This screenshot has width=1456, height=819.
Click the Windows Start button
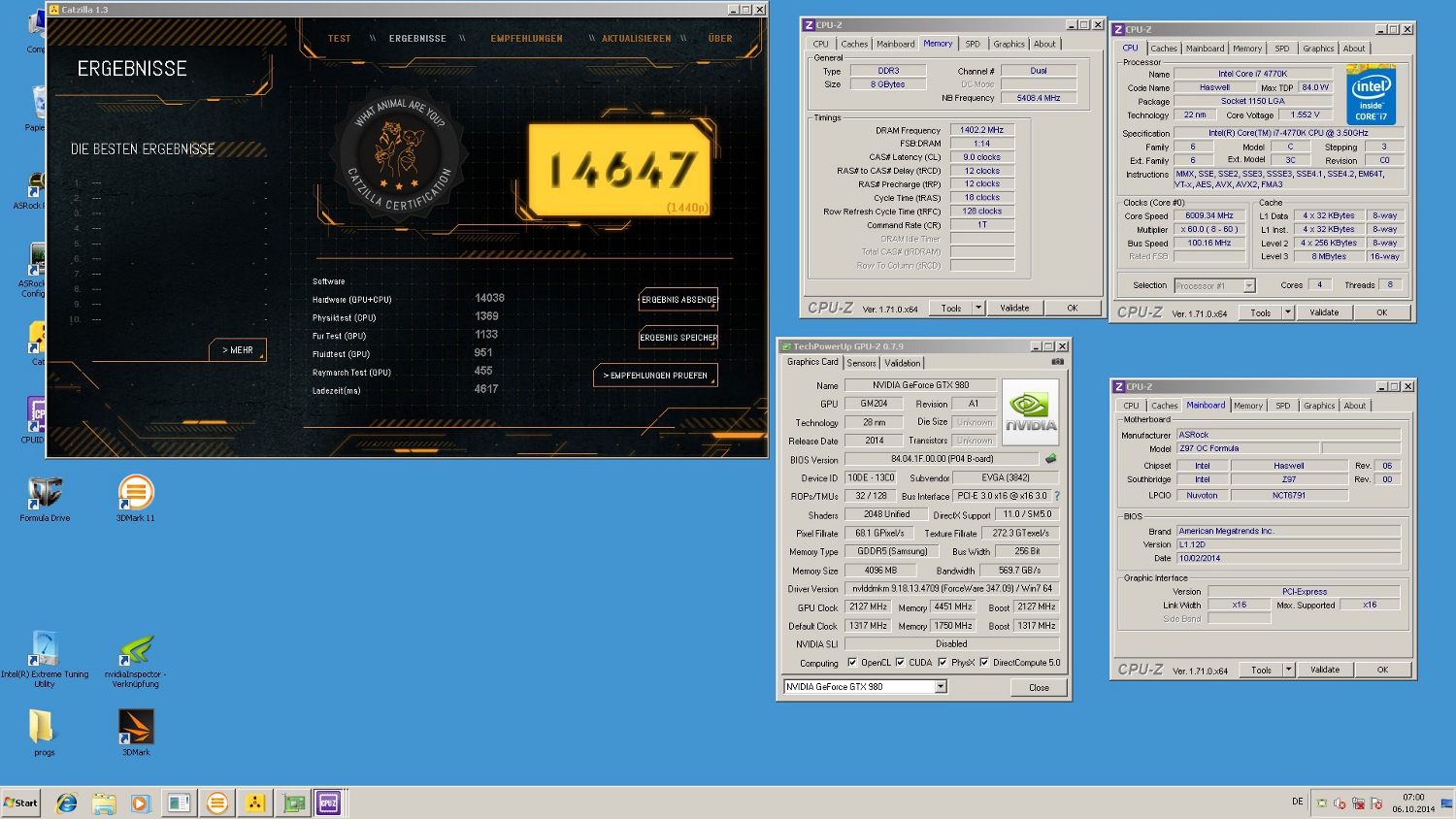pos(20,803)
